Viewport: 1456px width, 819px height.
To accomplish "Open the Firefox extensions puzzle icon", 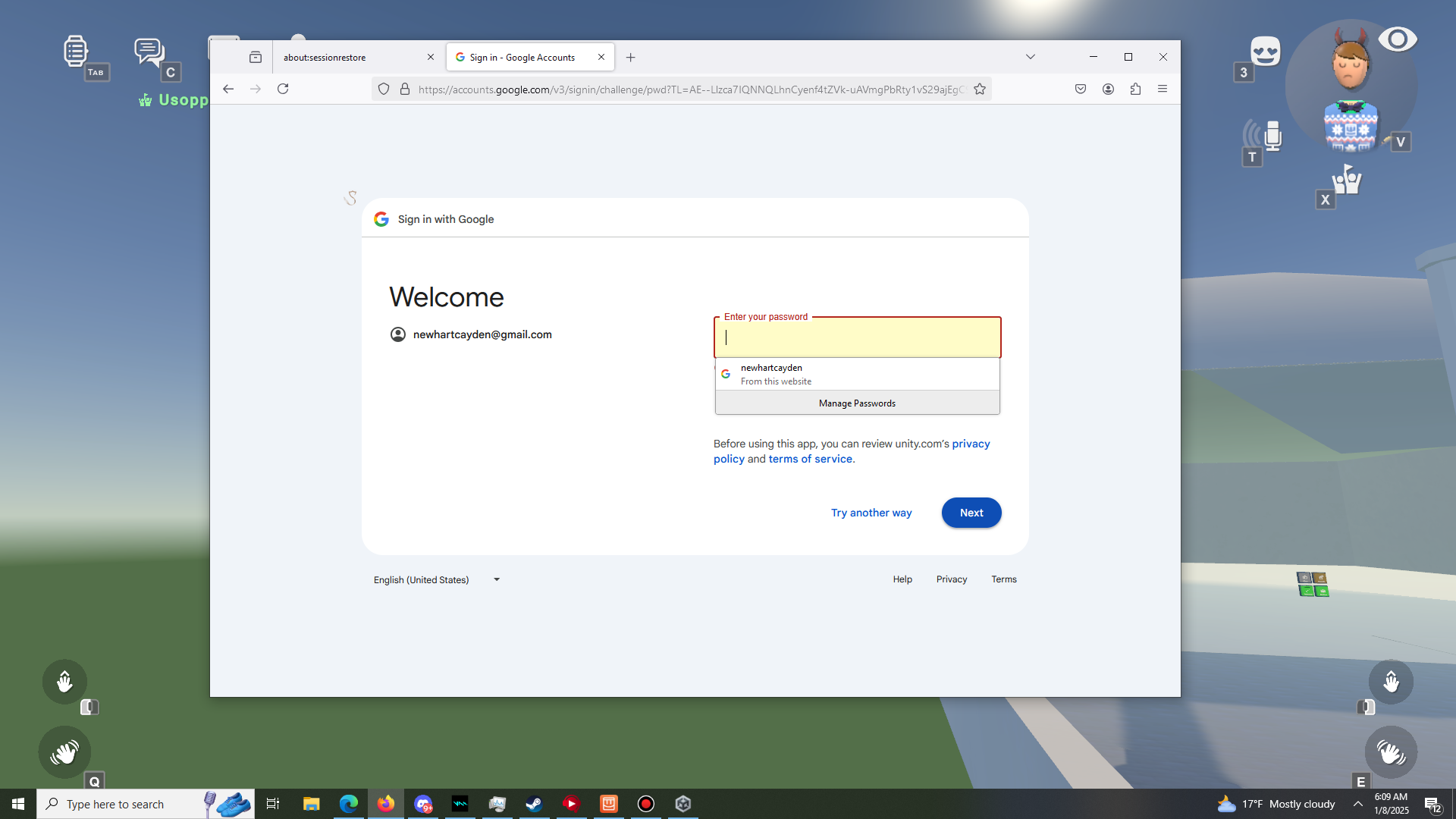I will 1135,89.
